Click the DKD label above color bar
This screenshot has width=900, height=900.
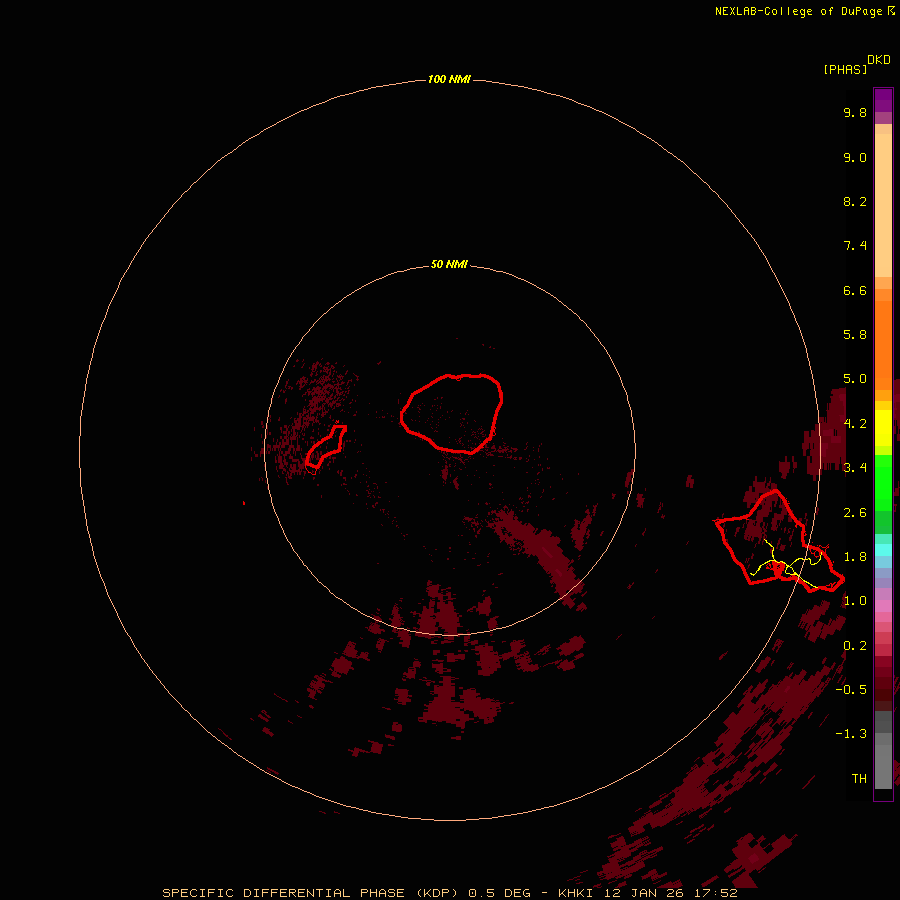pos(878,60)
